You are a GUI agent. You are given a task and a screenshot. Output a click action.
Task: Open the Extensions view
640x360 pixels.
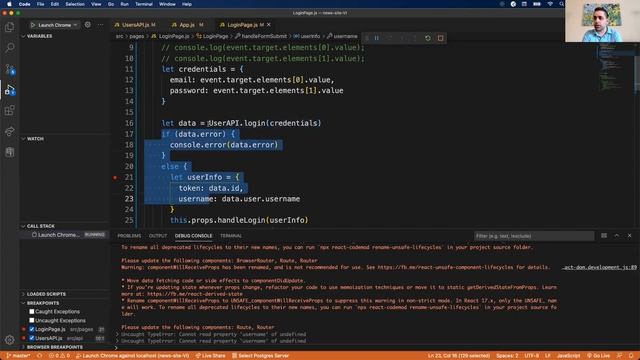coord(9,111)
